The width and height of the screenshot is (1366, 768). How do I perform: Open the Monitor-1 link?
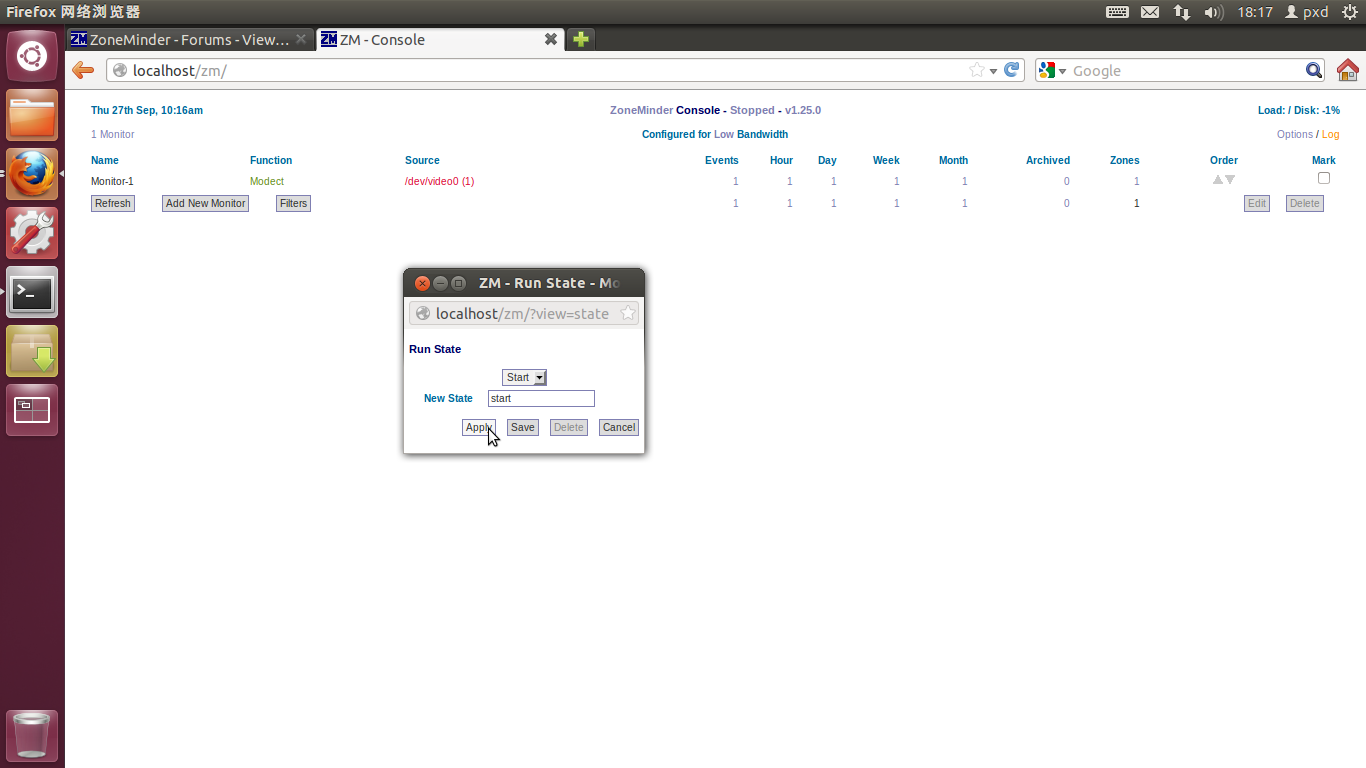pos(112,181)
